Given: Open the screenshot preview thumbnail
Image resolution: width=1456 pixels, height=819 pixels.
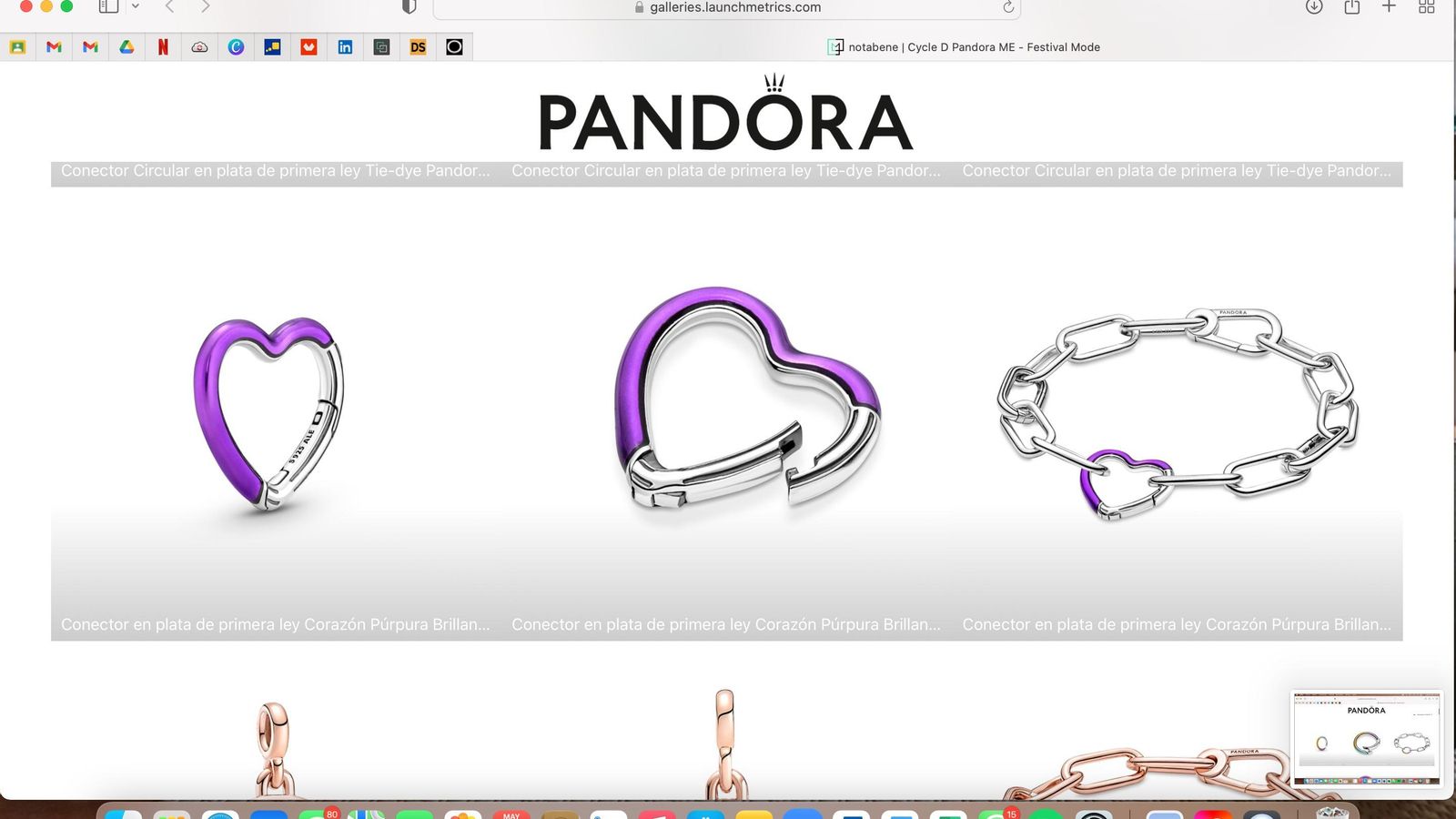Looking at the screenshot, I should coord(1367,738).
